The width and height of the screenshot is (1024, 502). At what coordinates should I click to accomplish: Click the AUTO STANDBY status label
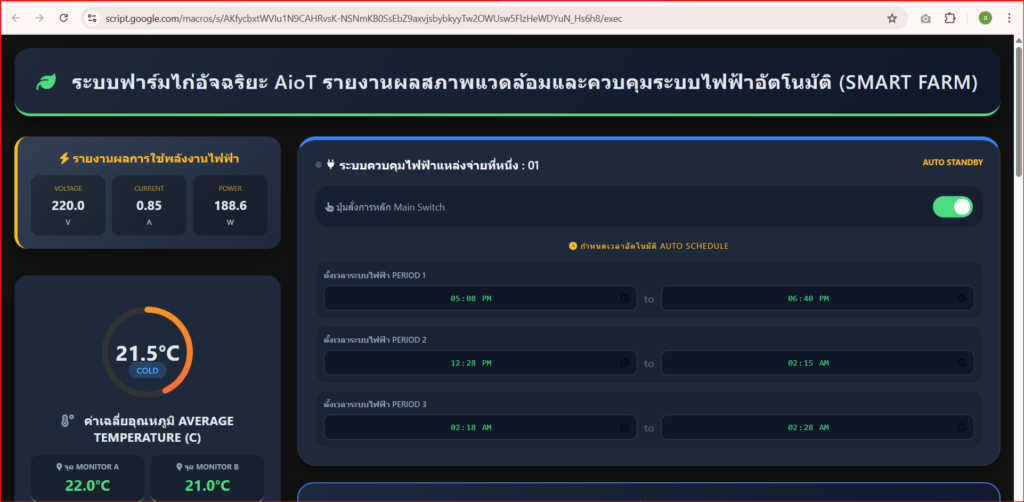click(952, 162)
